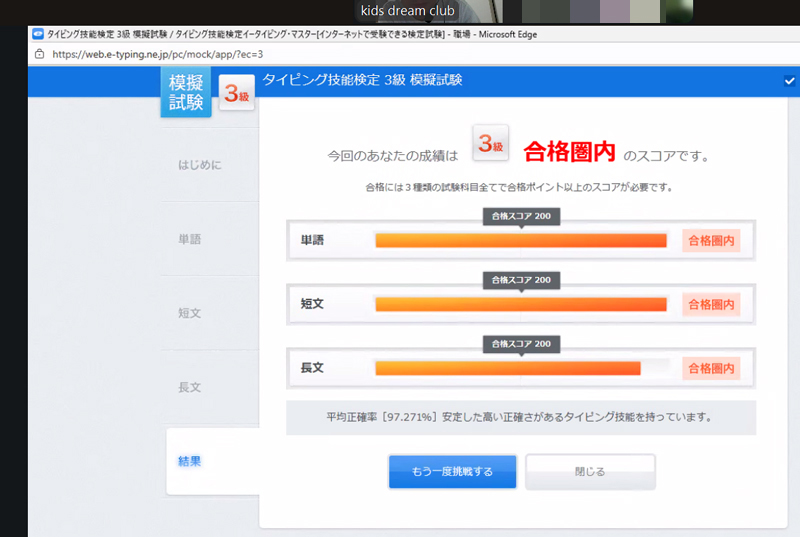Click the 合格圏内 badge on the 長文 row

pos(711,368)
